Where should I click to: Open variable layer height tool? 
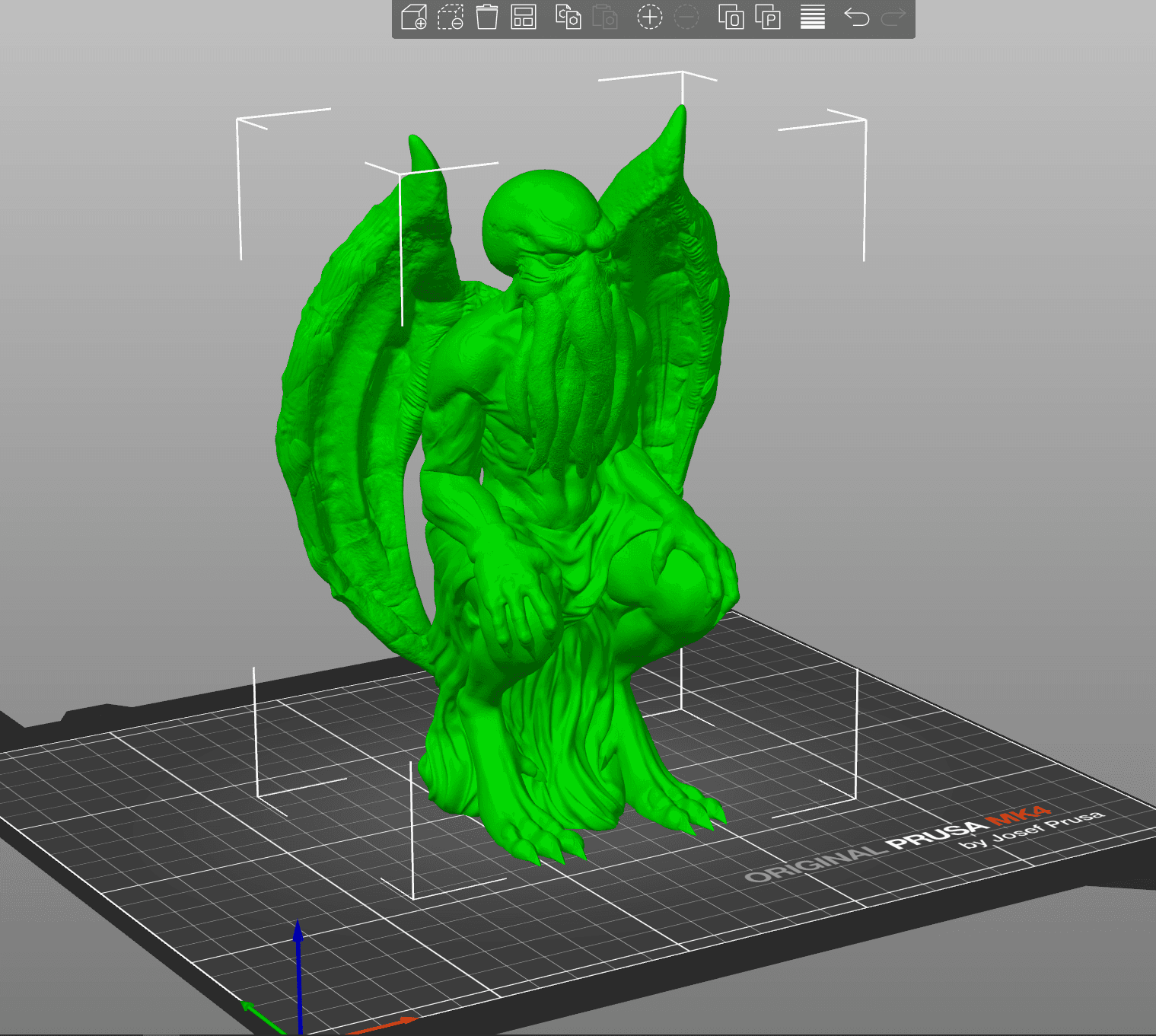(x=813, y=17)
